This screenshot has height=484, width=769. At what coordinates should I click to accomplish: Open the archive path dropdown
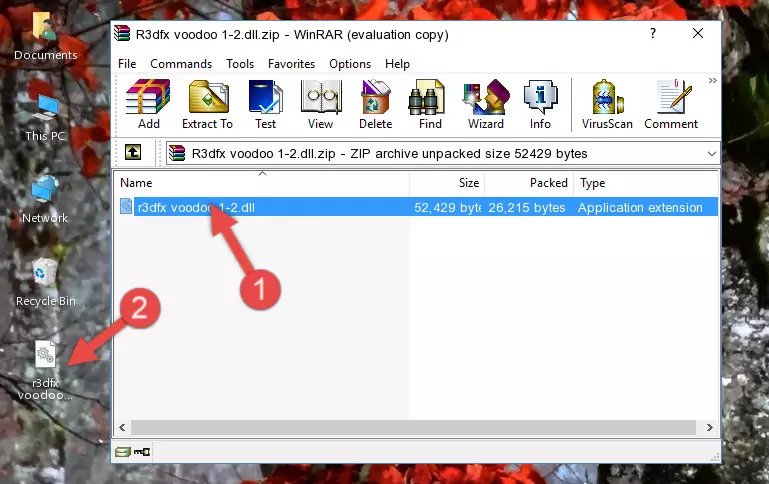pyautogui.click(x=712, y=154)
